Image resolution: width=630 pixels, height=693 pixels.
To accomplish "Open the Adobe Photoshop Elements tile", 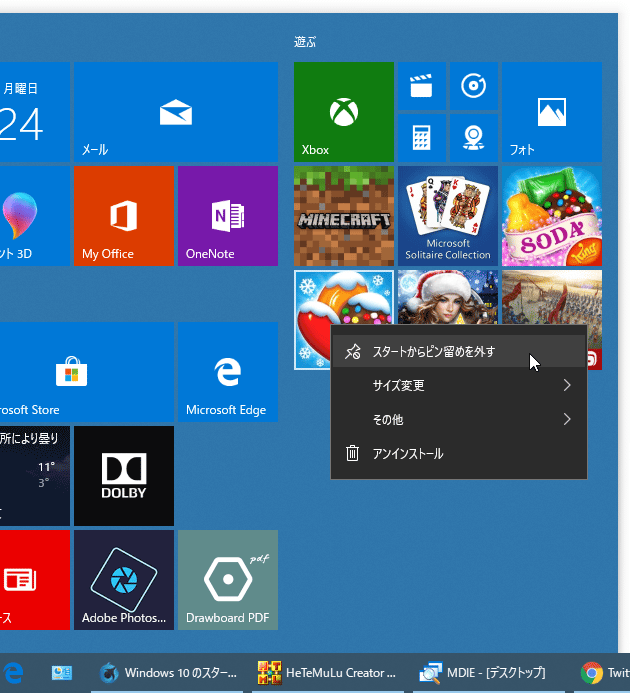I will 124,580.
